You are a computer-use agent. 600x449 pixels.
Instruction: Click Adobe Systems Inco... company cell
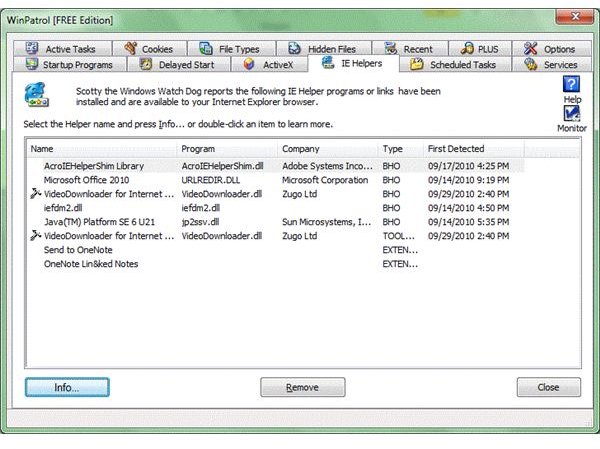(x=327, y=166)
